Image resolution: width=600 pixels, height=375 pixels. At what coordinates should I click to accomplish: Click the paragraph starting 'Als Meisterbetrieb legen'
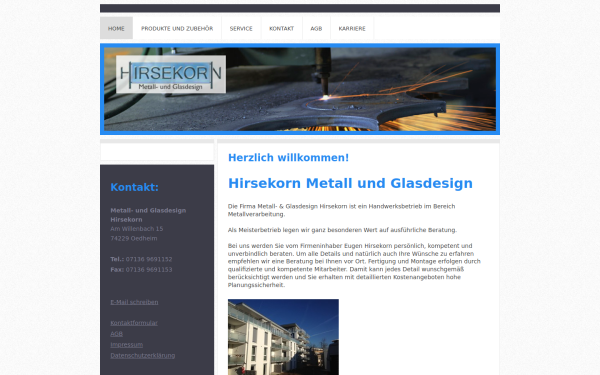[x=342, y=230]
